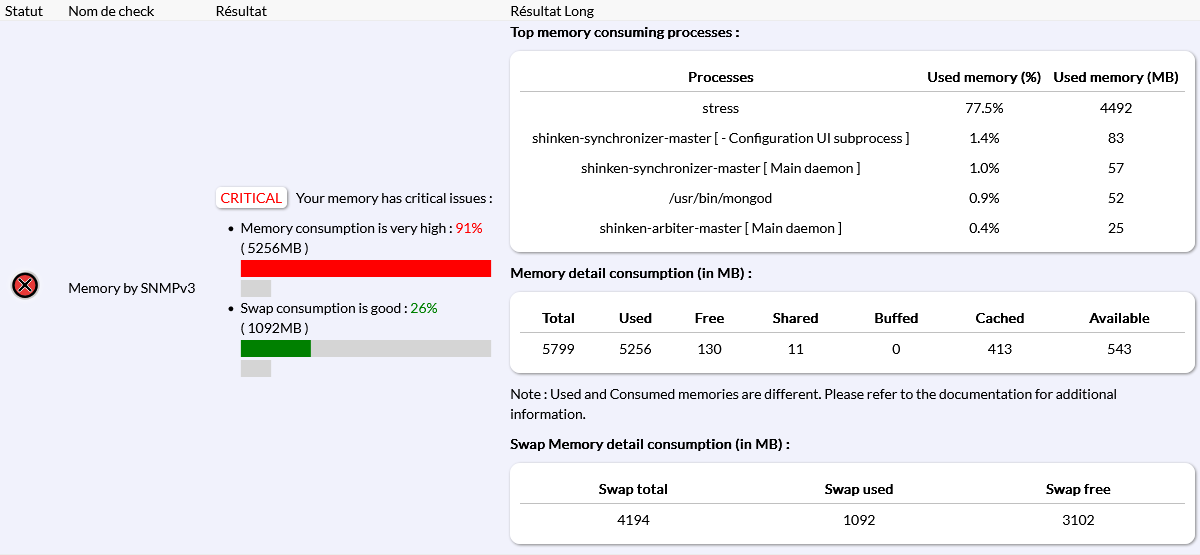Click the Résultat Long column header

(x=552, y=11)
